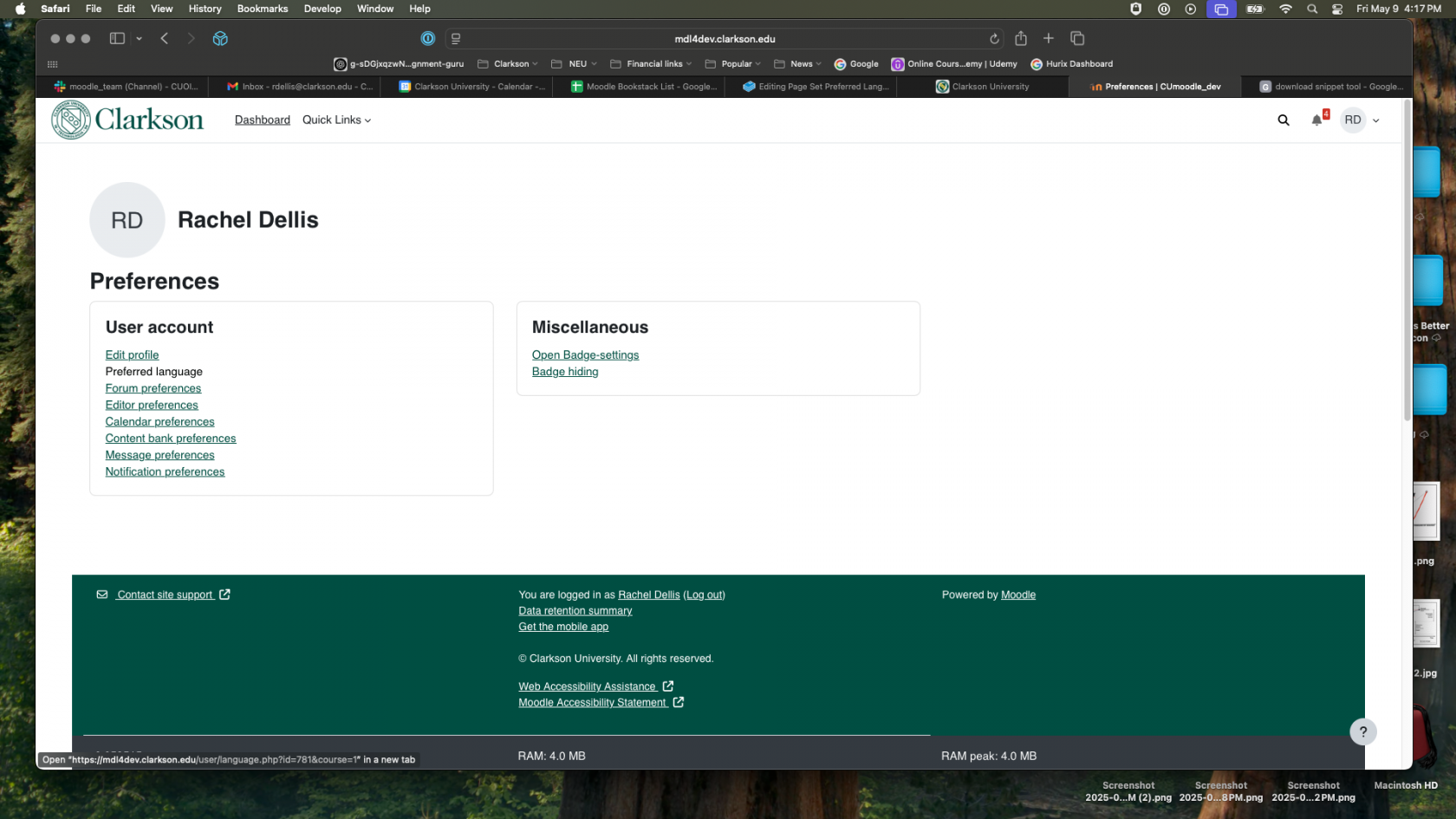Open a new browser tab
Viewport: 1456px width, 819px height.
[x=1049, y=38]
